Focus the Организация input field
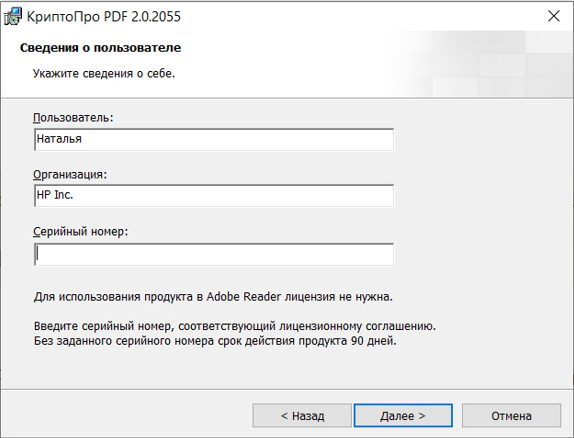This screenshot has height=438, width=574. pos(214,196)
